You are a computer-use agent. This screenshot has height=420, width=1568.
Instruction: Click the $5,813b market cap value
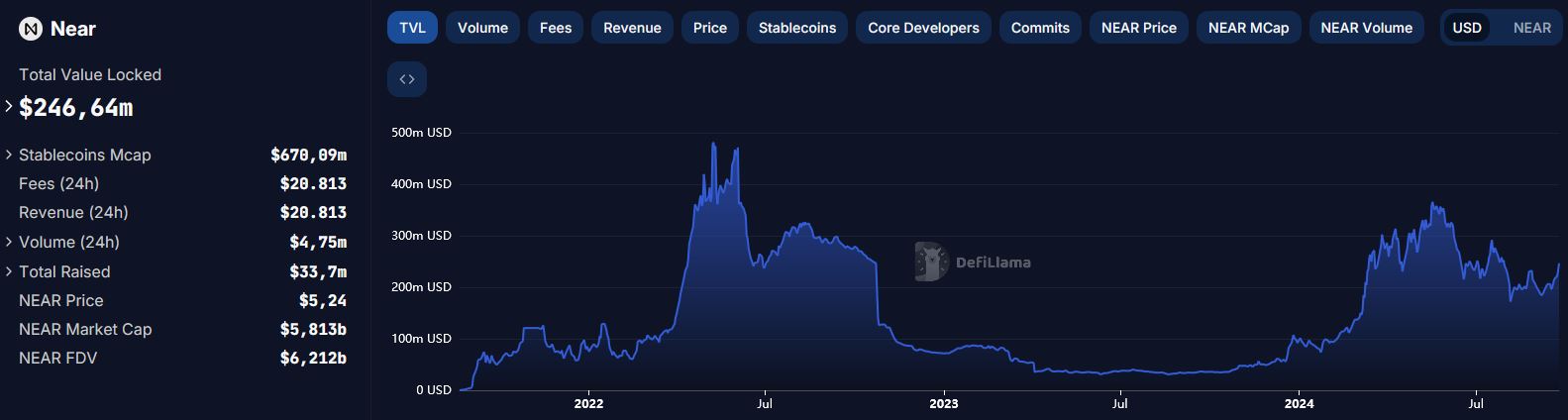[x=313, y=329]
